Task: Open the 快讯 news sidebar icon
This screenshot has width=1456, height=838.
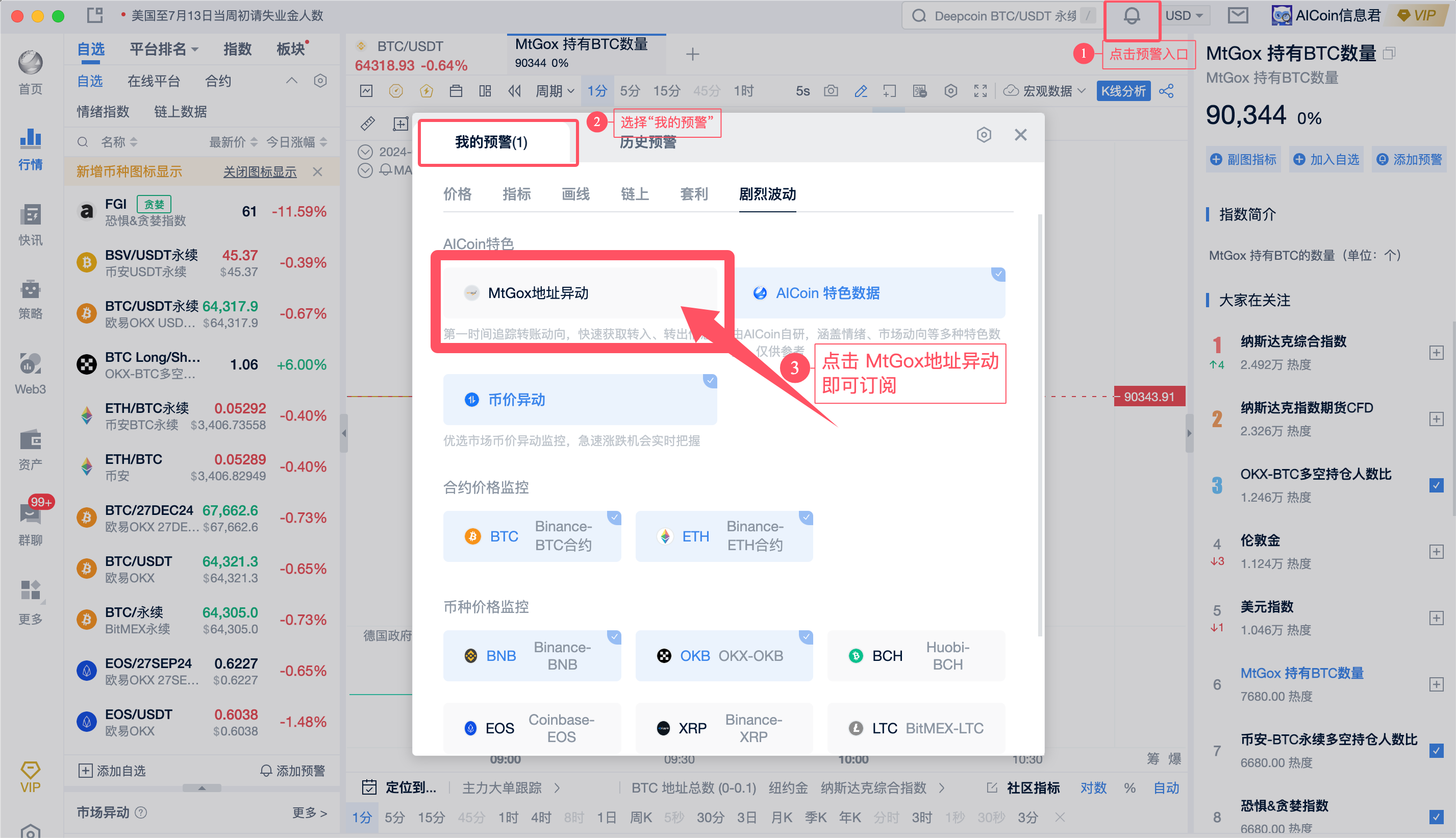Action: [30, 225]
